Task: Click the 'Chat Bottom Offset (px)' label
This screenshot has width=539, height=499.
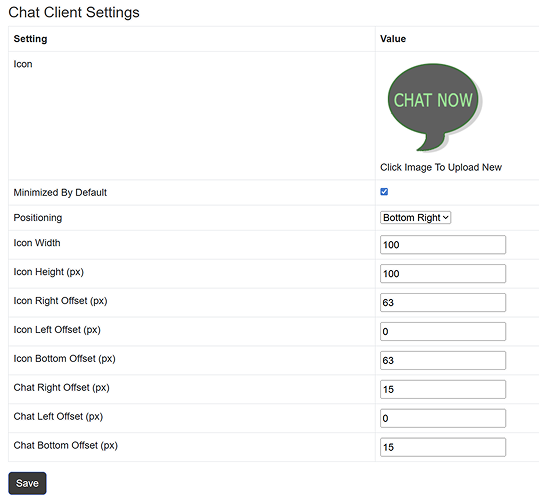Action: coord(65,445)
